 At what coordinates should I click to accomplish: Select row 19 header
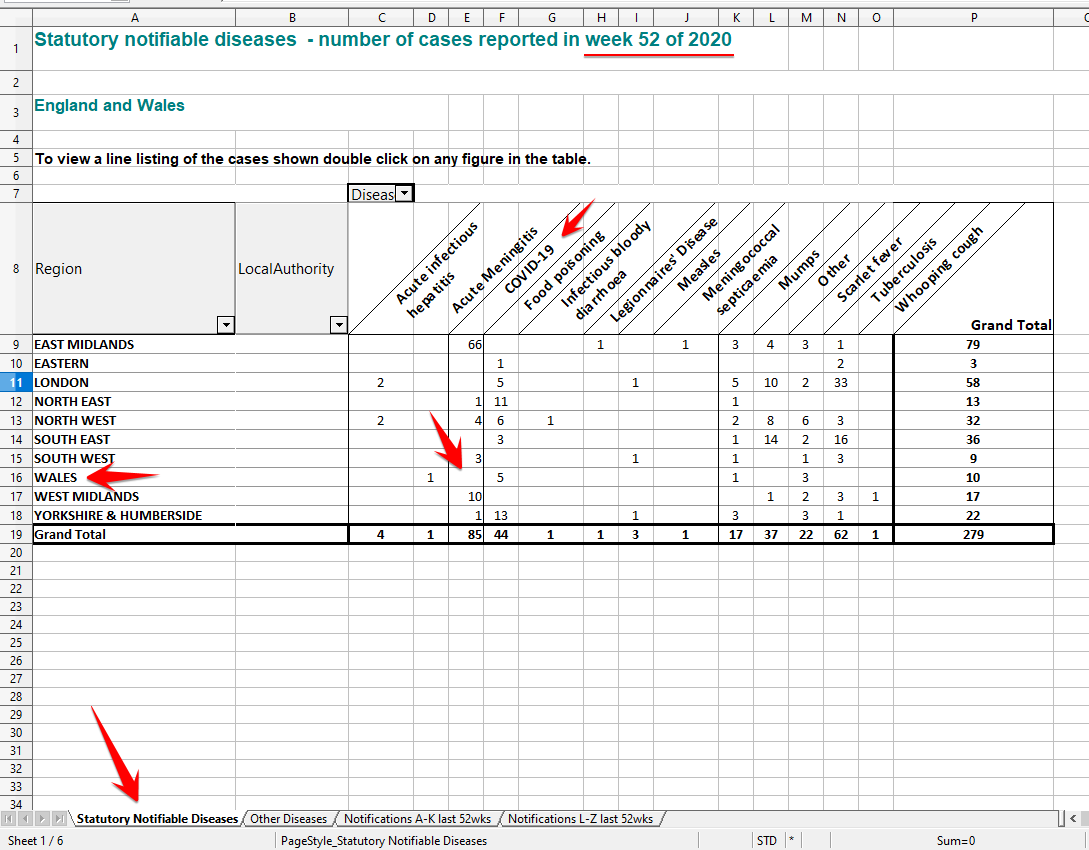[16, 535]
